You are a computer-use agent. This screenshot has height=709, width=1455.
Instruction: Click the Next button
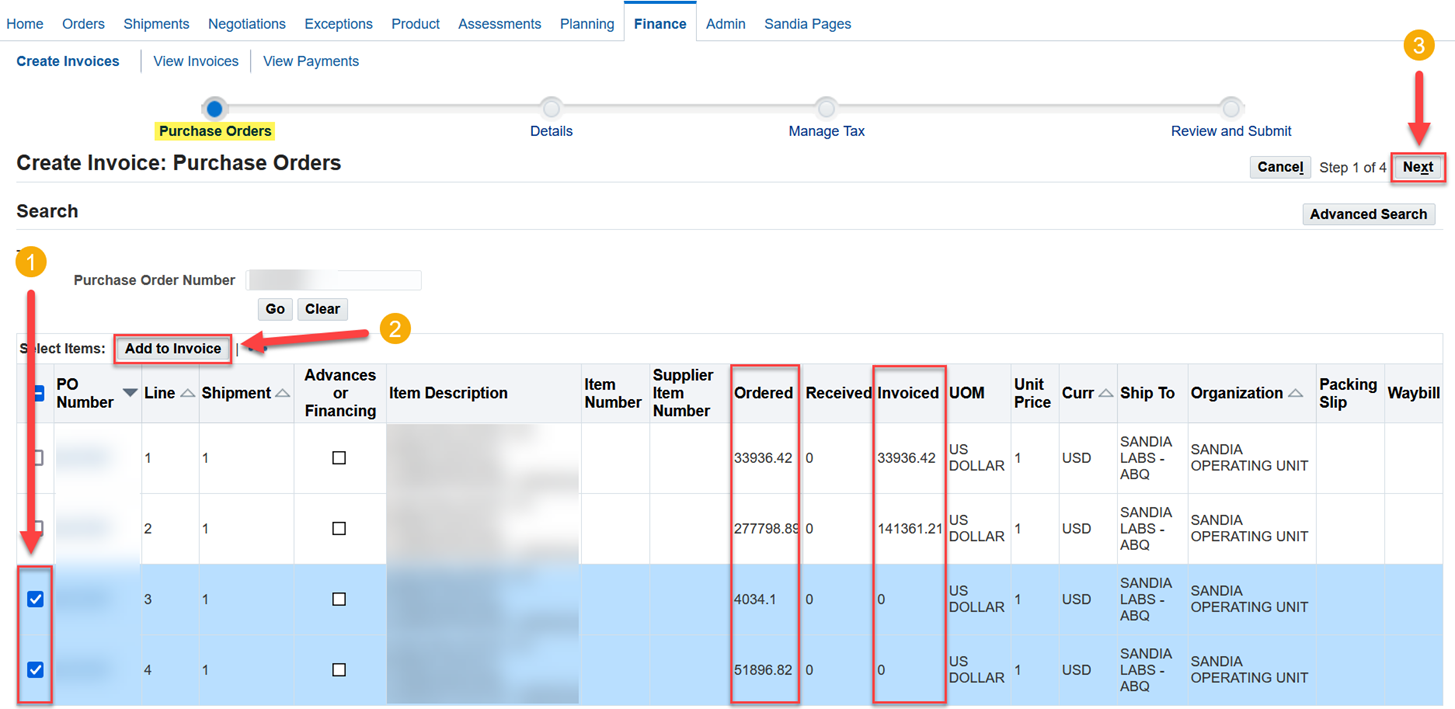(1419, 167)
